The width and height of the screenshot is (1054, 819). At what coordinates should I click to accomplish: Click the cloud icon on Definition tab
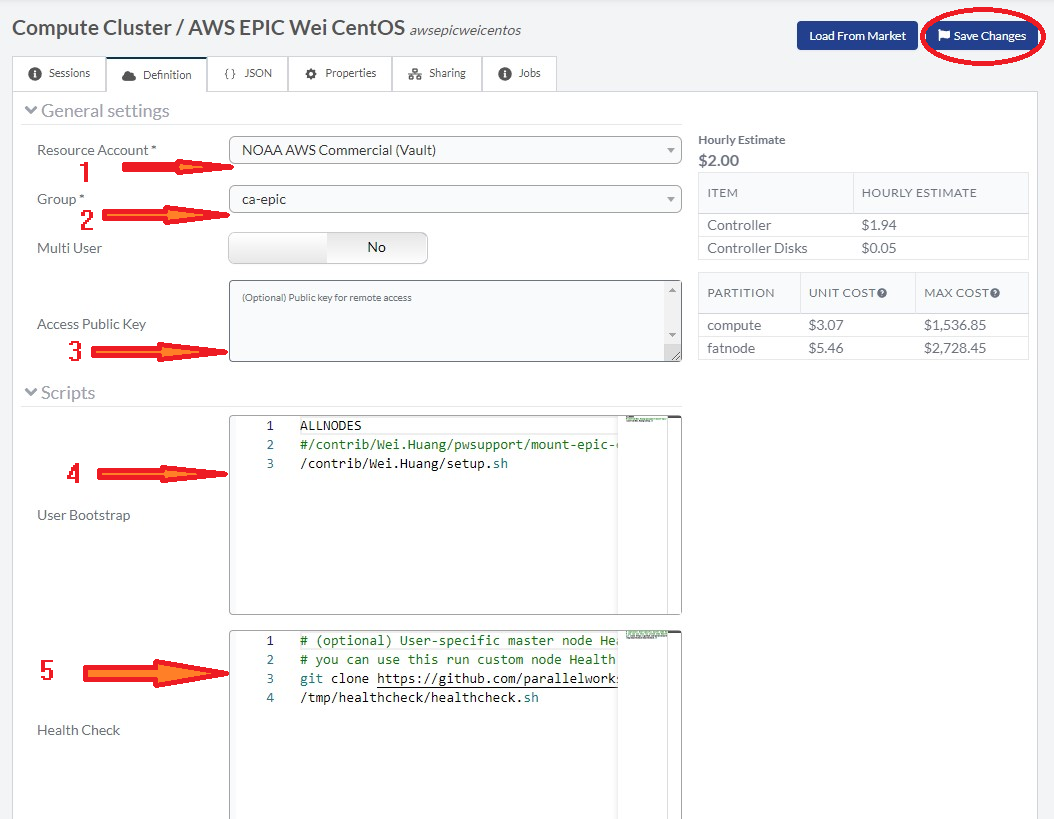tap(129, 76)
